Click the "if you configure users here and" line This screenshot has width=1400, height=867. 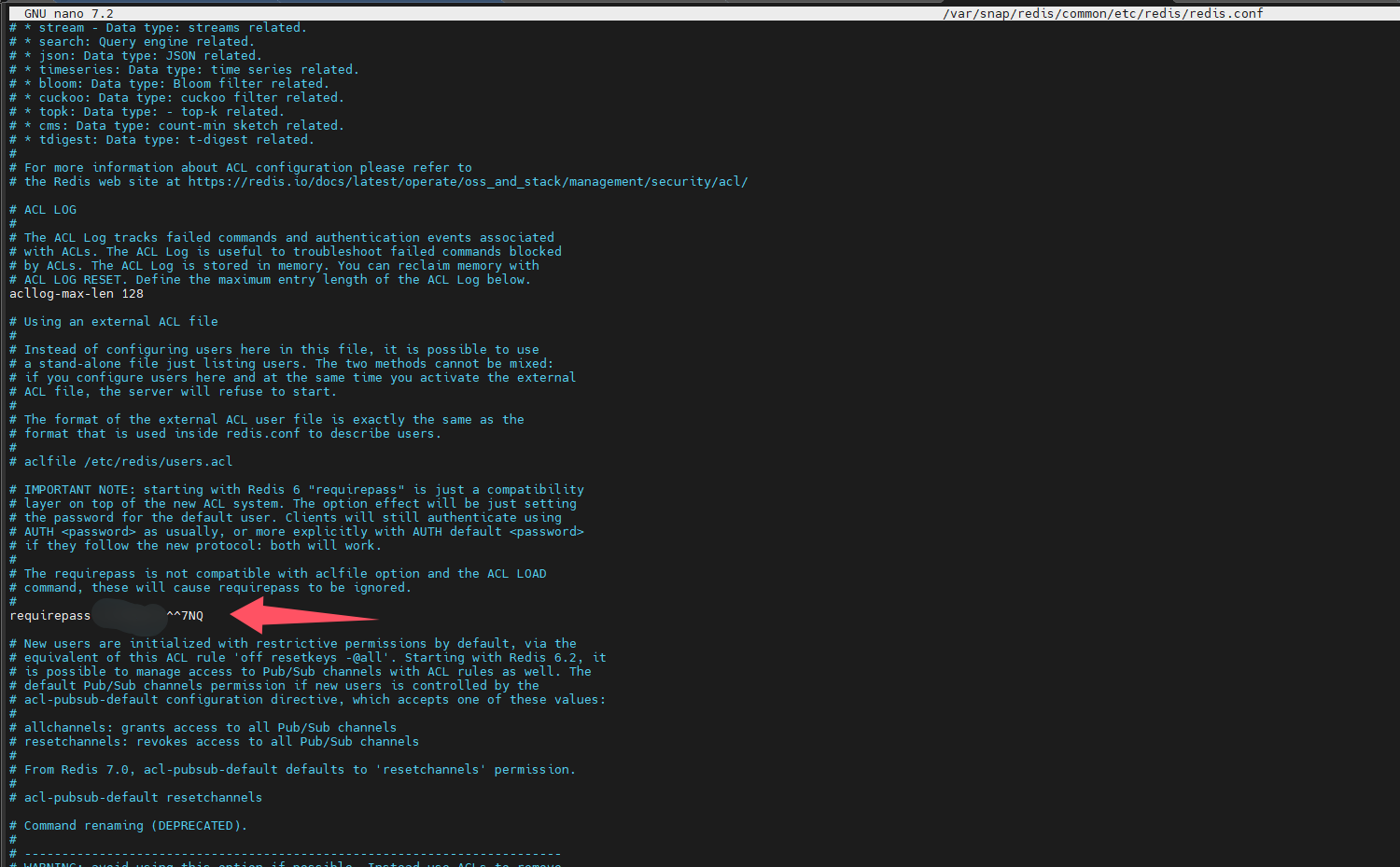[x=293, y=378]
